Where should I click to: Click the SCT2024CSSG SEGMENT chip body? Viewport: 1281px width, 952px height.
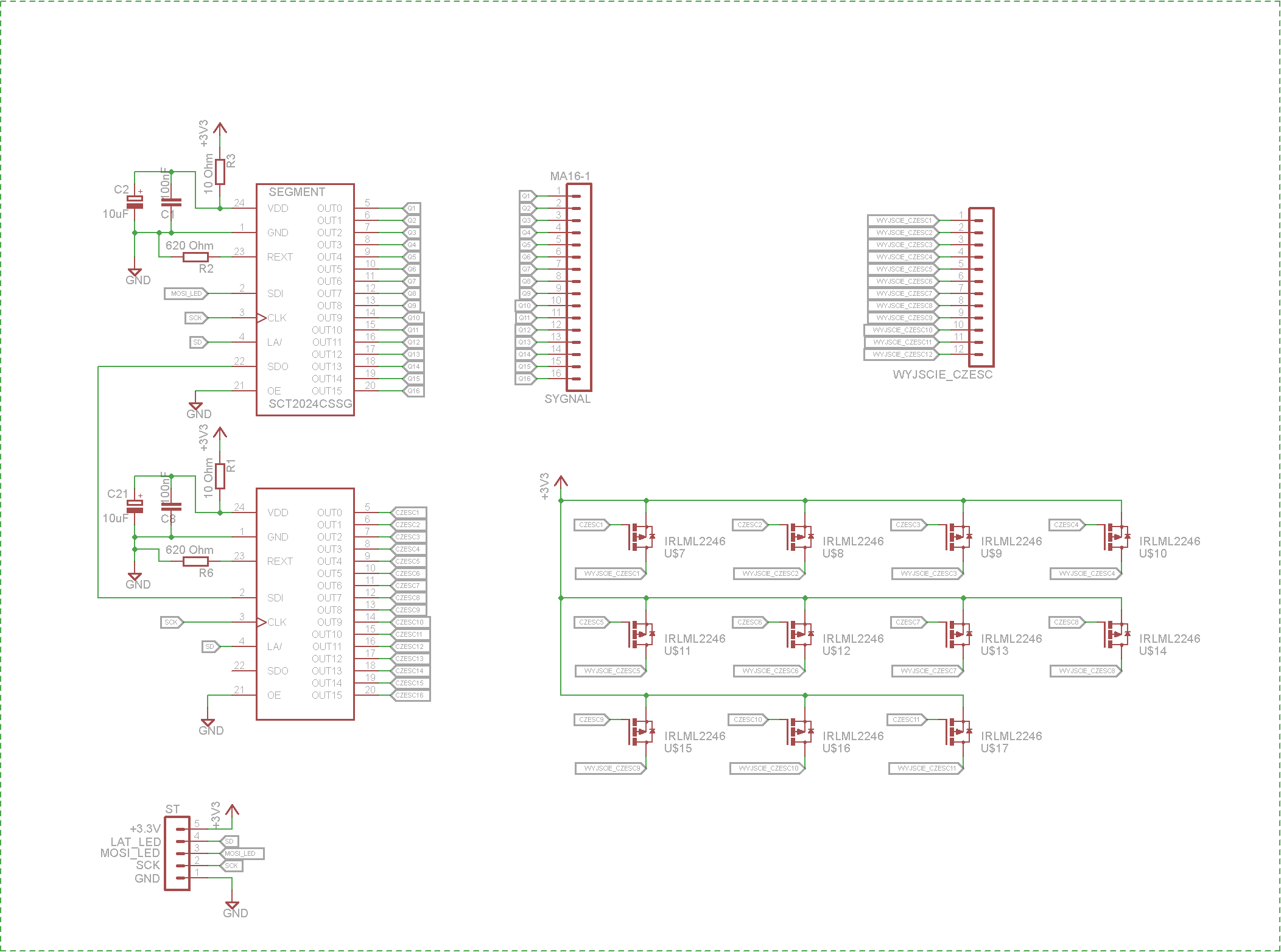pyautogui.click(x=304, y=299)
